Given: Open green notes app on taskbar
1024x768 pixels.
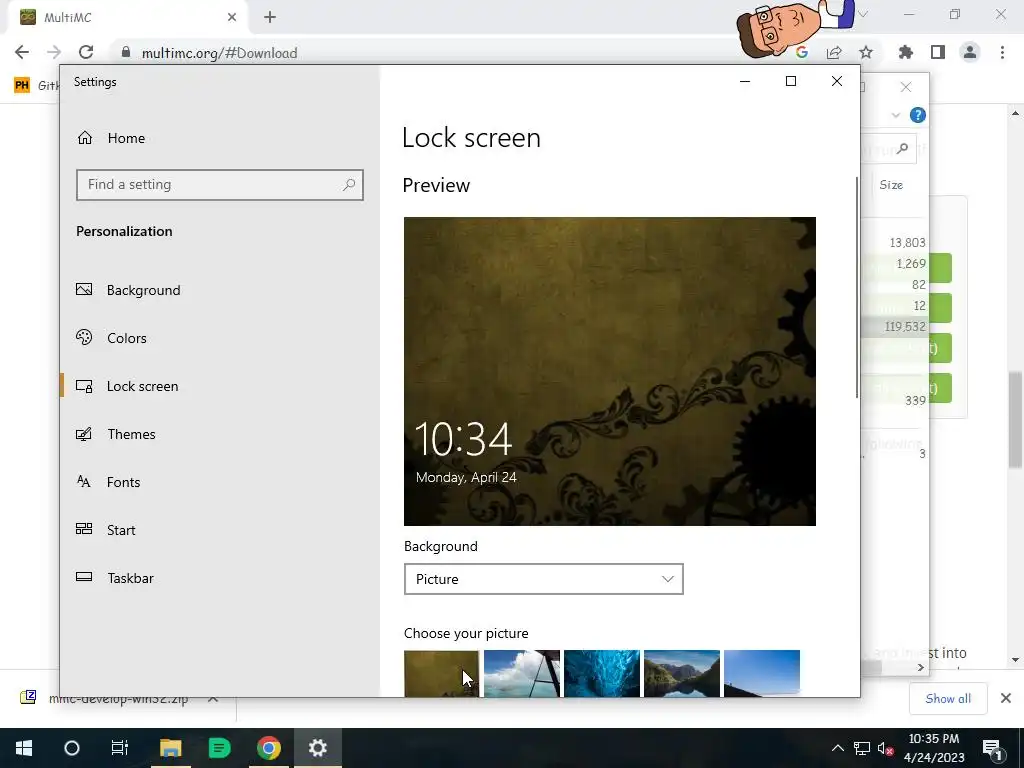Looking at the screenshot, I should [x=219, y=748].
